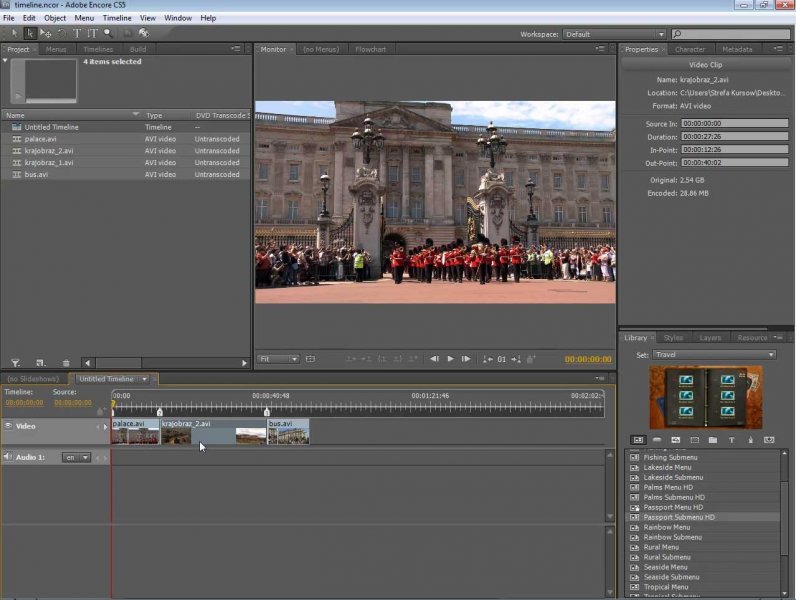The image size is (796, 600).
Task: Open the Library Set Travel dropdown
Action: (x=714, y=354)
